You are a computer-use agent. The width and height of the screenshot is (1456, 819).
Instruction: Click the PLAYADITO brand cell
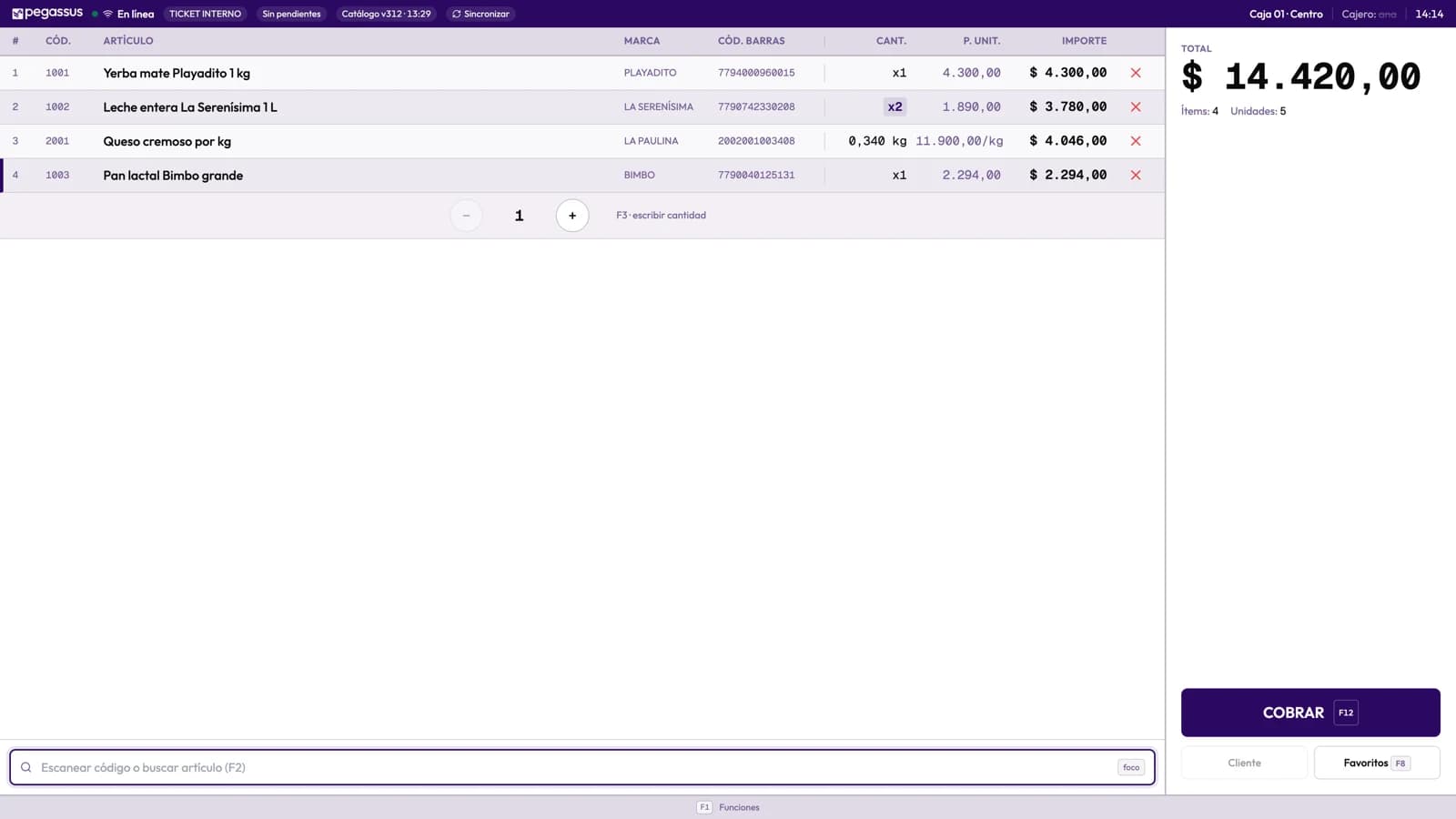pyautogui.click(x=651, y=73)
